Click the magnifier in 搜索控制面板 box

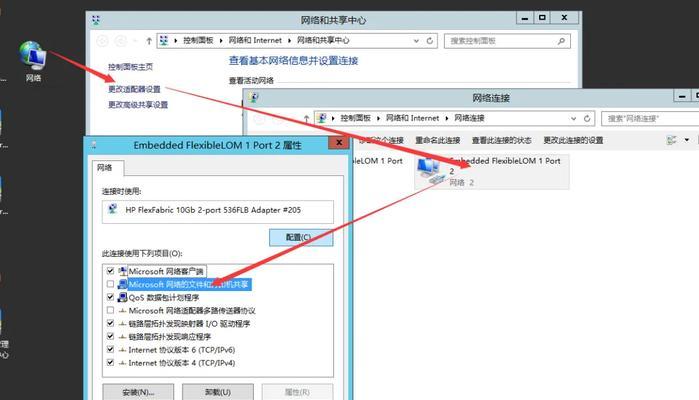pos(561,41)
